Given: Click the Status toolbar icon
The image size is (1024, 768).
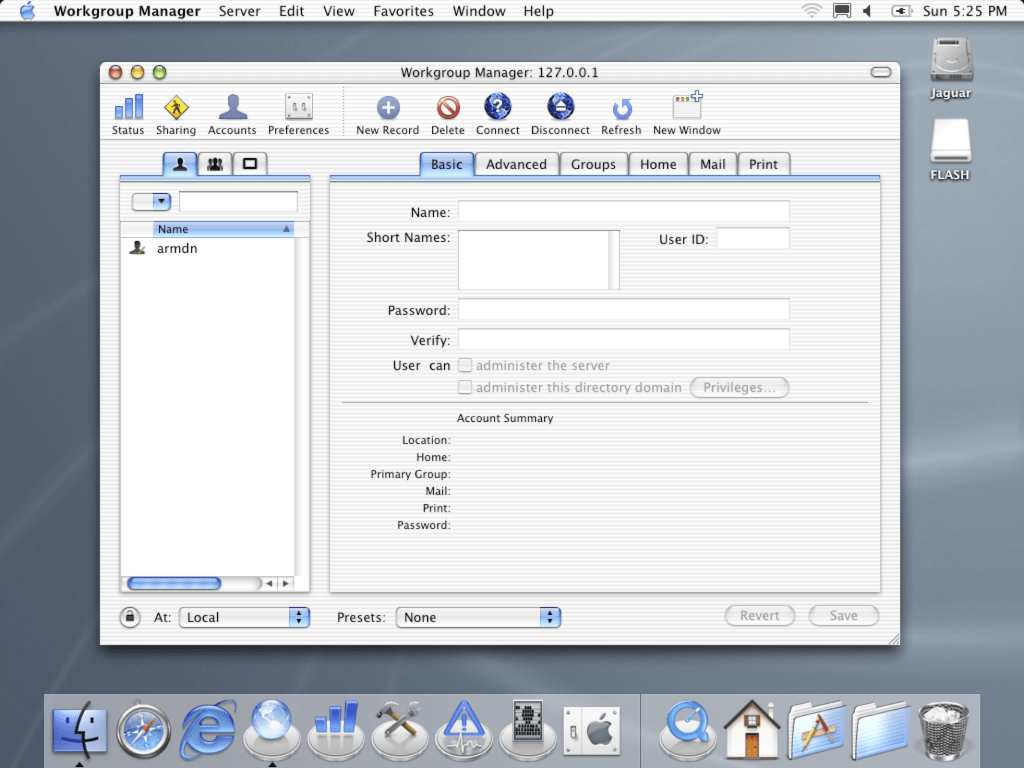Looking at the screenshot, I should point(128,108).
